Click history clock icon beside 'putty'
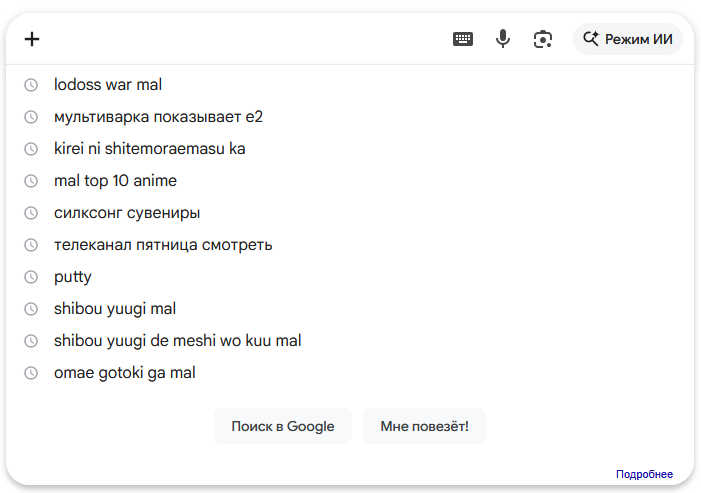 pyautogui.click(x=31, y=277)
